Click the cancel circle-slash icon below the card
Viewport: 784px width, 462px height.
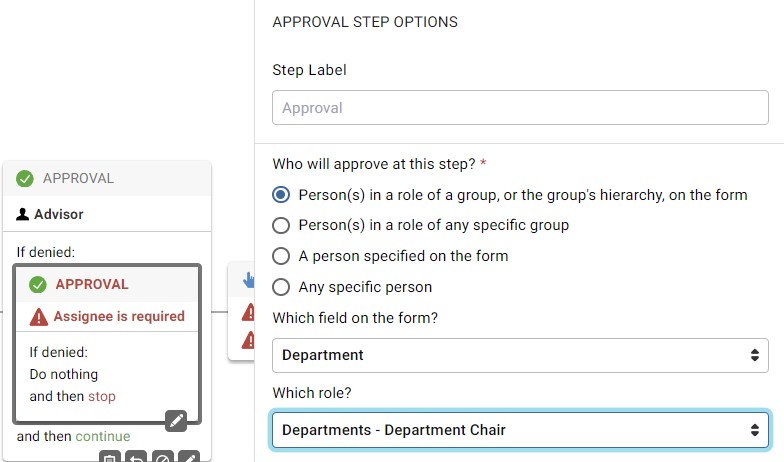pos(162,459)
